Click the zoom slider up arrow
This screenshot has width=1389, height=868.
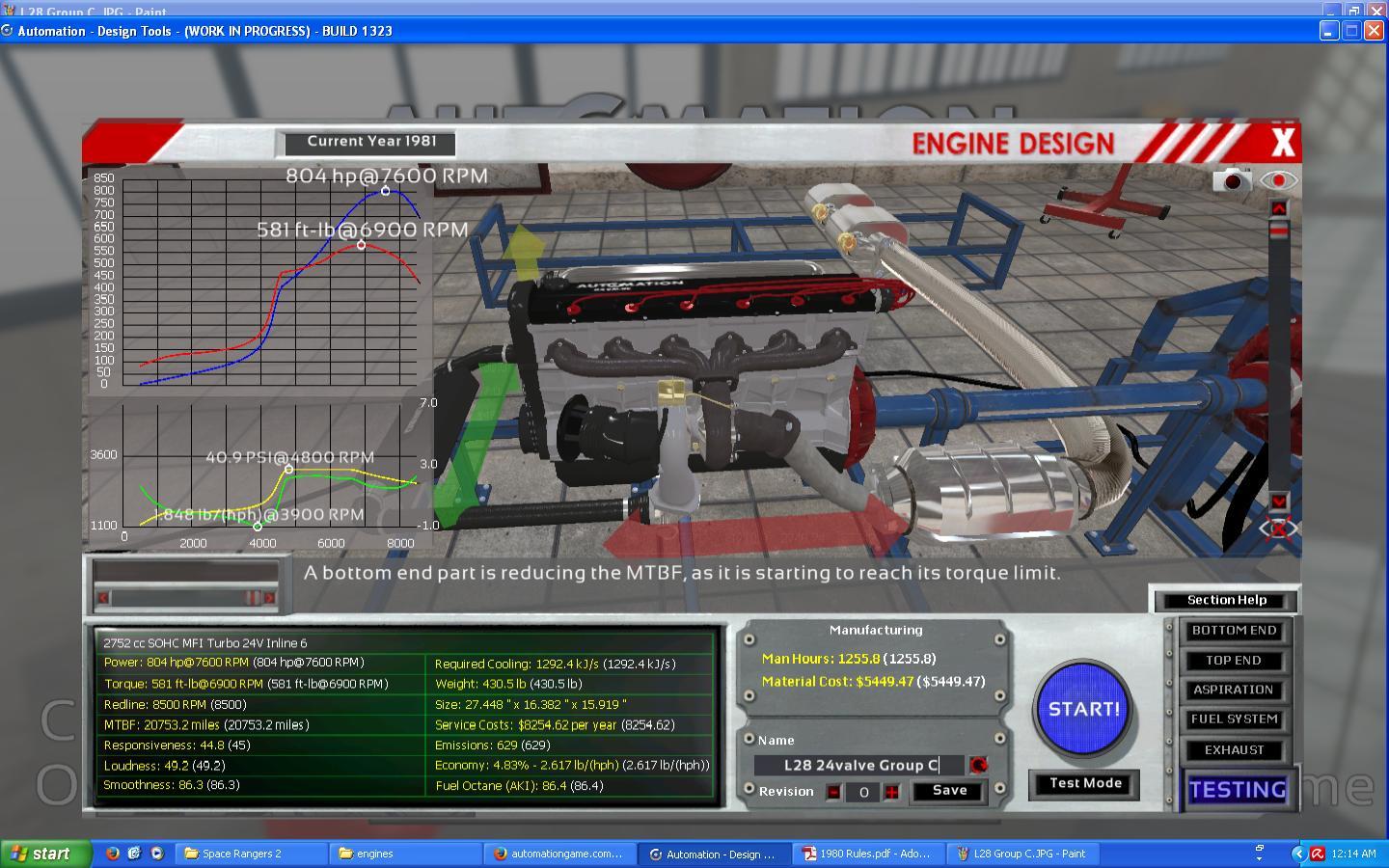point(1279,208)
